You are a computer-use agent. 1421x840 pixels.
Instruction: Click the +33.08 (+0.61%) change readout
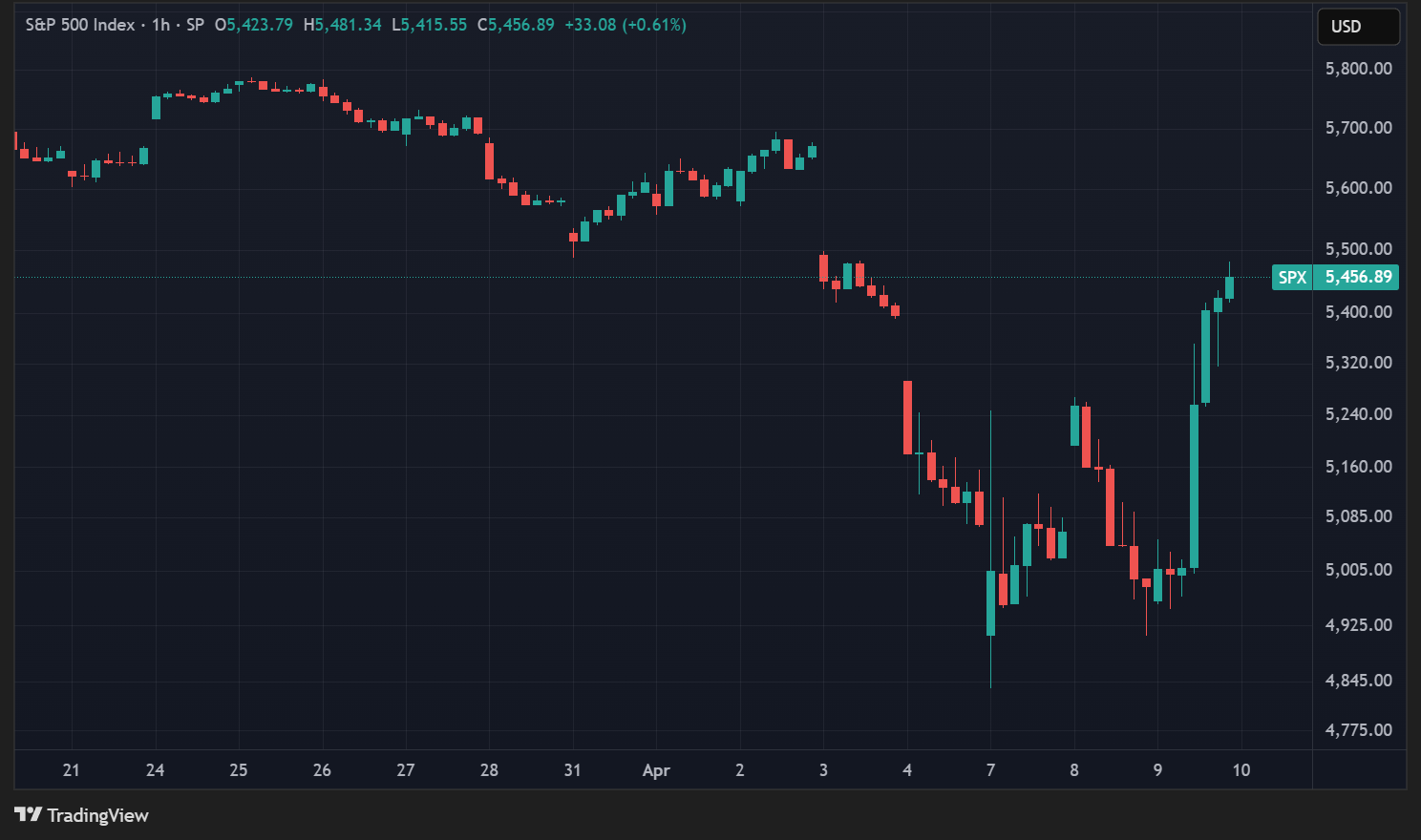point(625,25)
